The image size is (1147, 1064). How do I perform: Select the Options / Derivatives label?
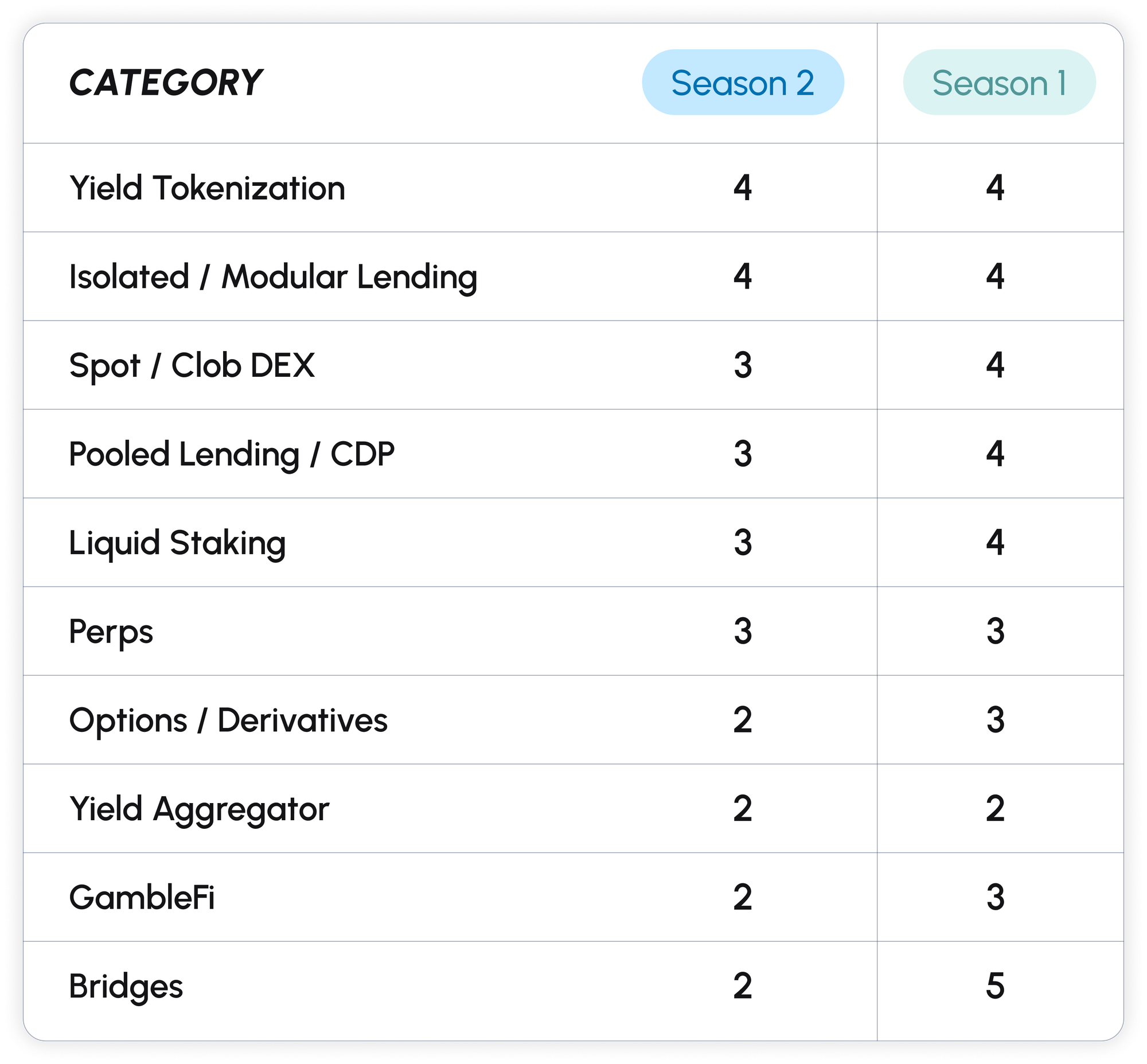pos(228,720)
